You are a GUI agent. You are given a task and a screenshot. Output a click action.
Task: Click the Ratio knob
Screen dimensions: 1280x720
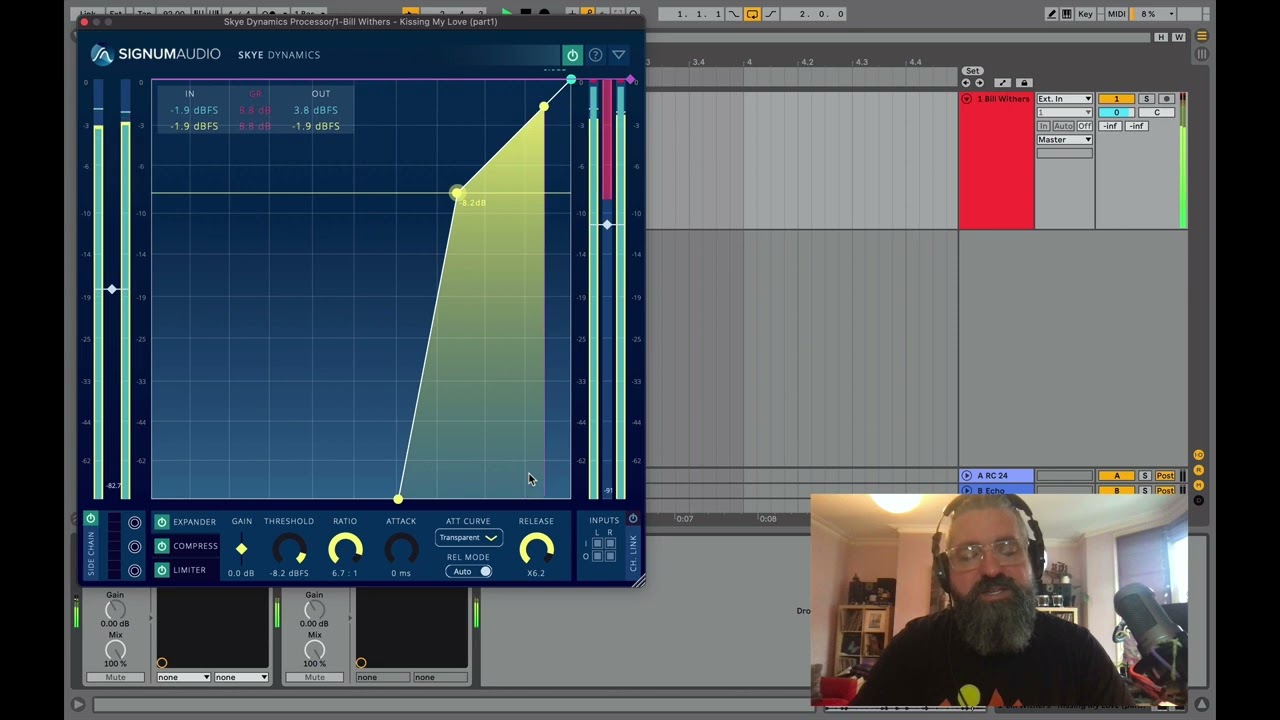[345, 548]
